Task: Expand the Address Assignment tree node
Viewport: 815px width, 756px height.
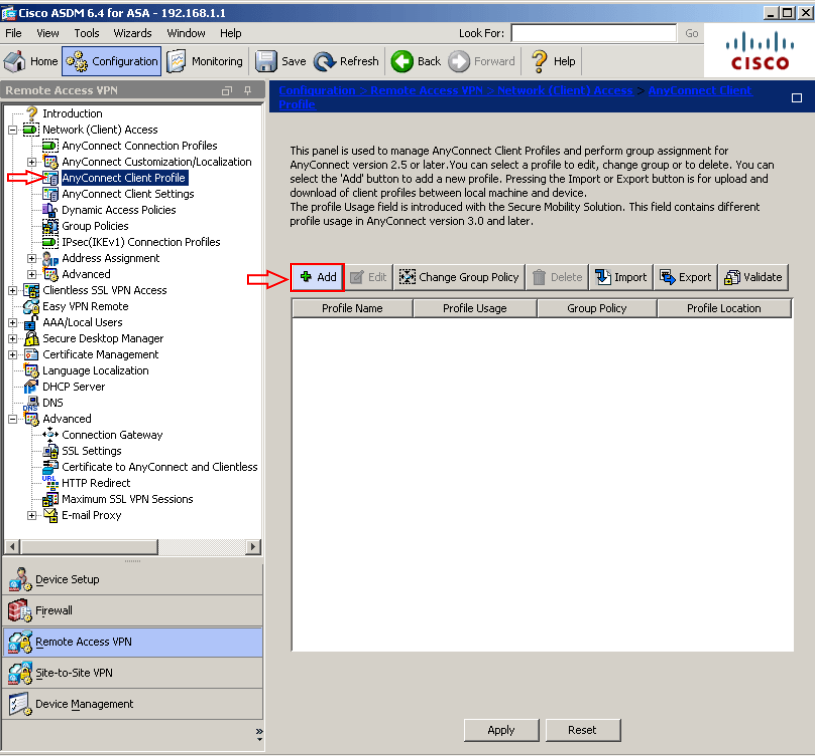Action: tap(32, 258)
